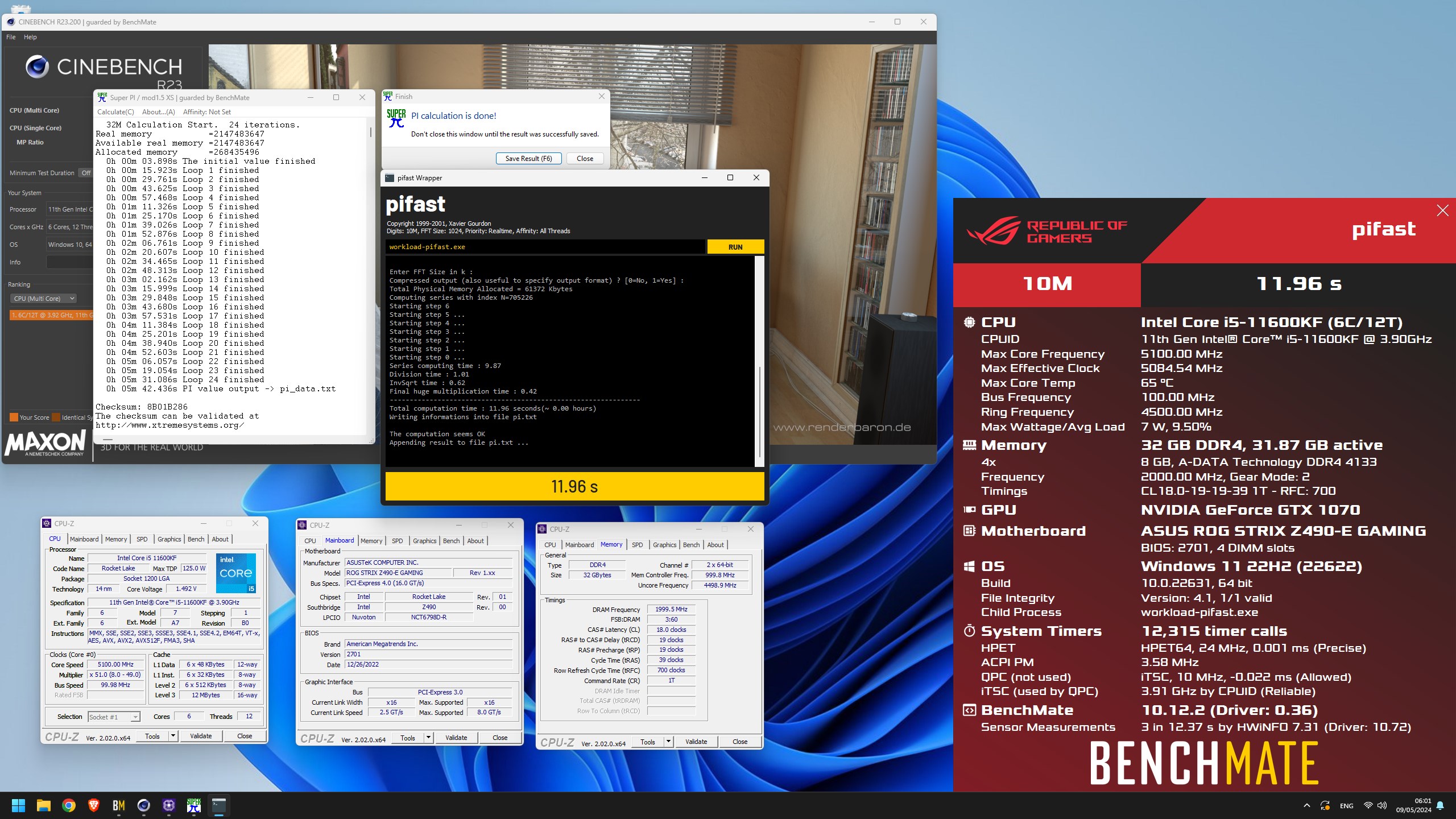Viewport: 1456px width, 819px height.
Task: Click GPU icon in BenchMate panel
Action: 969,510
